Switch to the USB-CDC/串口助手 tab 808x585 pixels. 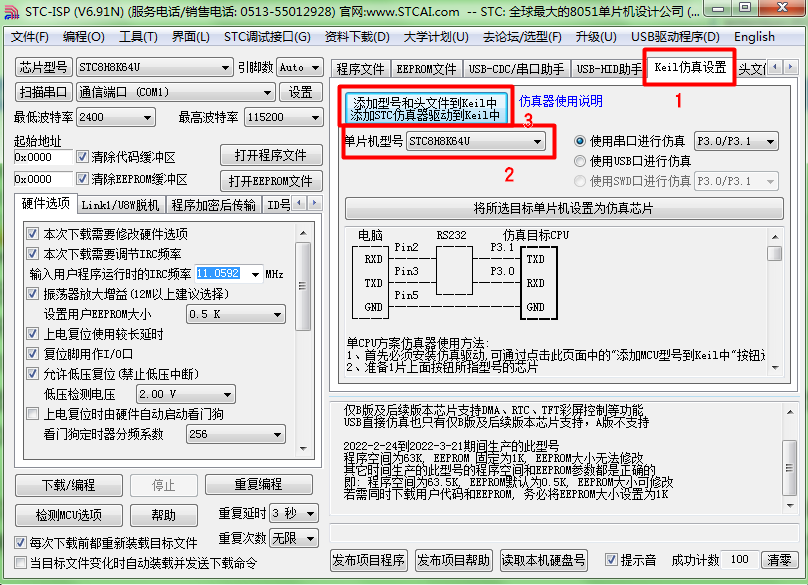pos(516,69)
